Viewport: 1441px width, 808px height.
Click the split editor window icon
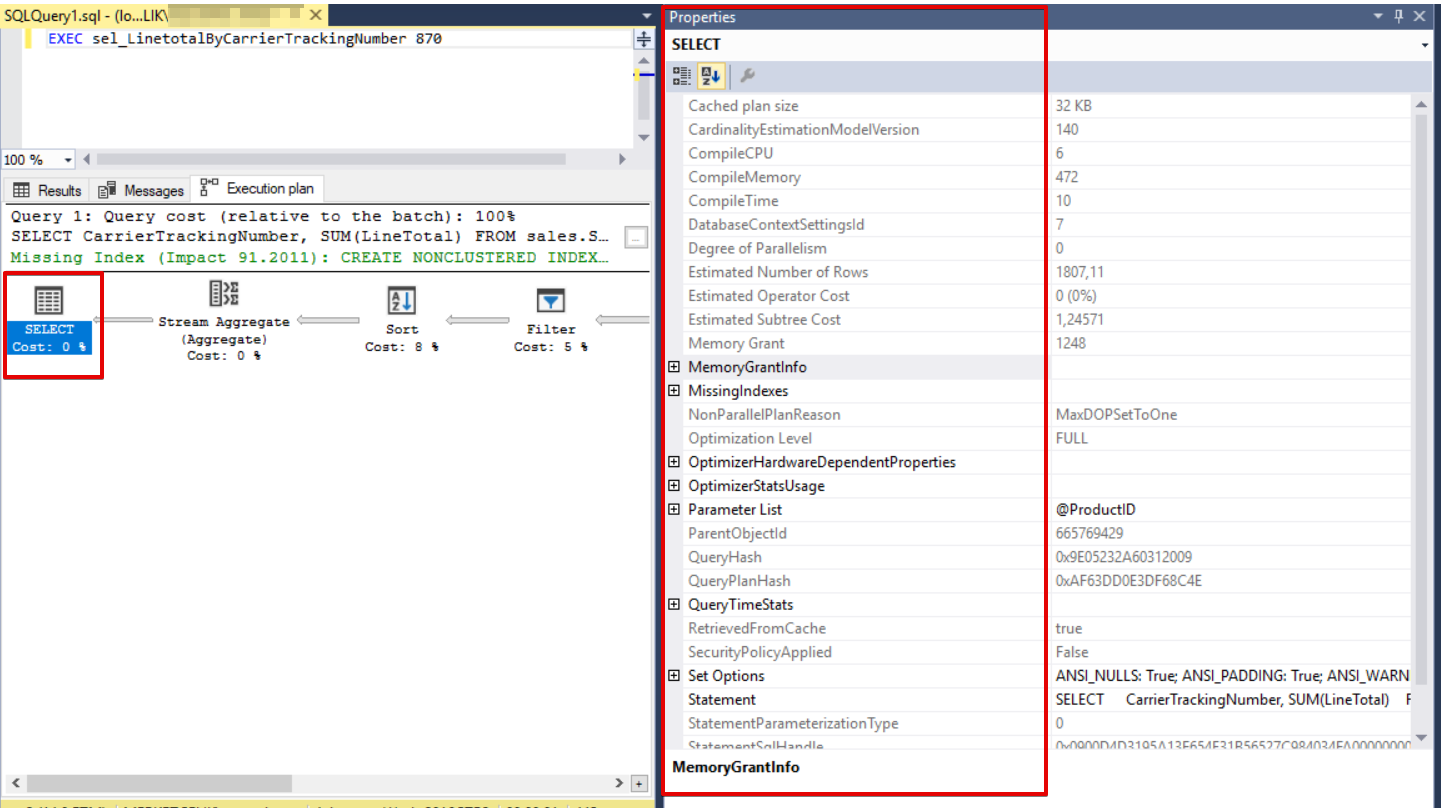[644, 39]
